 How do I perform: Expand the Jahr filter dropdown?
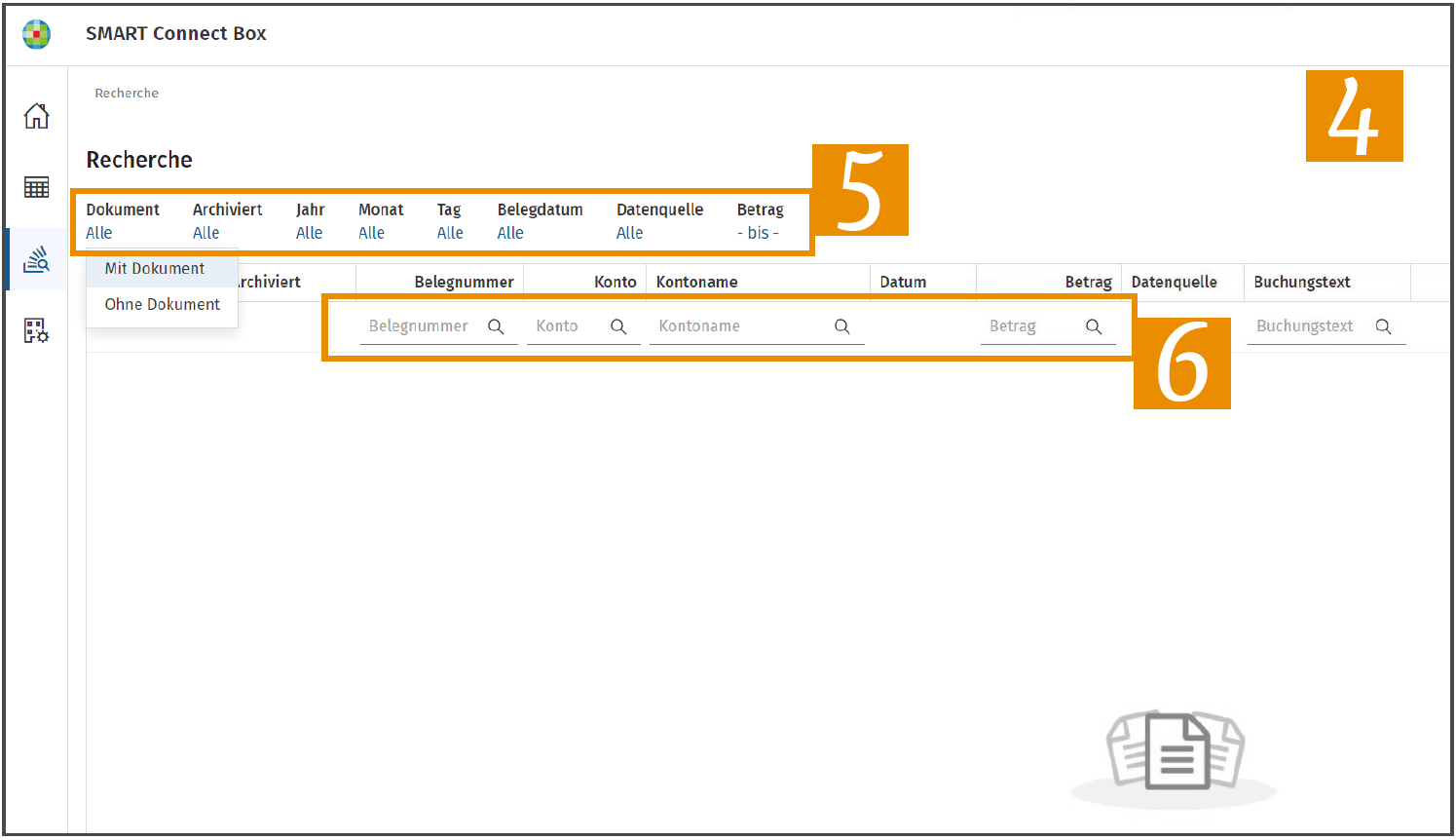[310, 233]
